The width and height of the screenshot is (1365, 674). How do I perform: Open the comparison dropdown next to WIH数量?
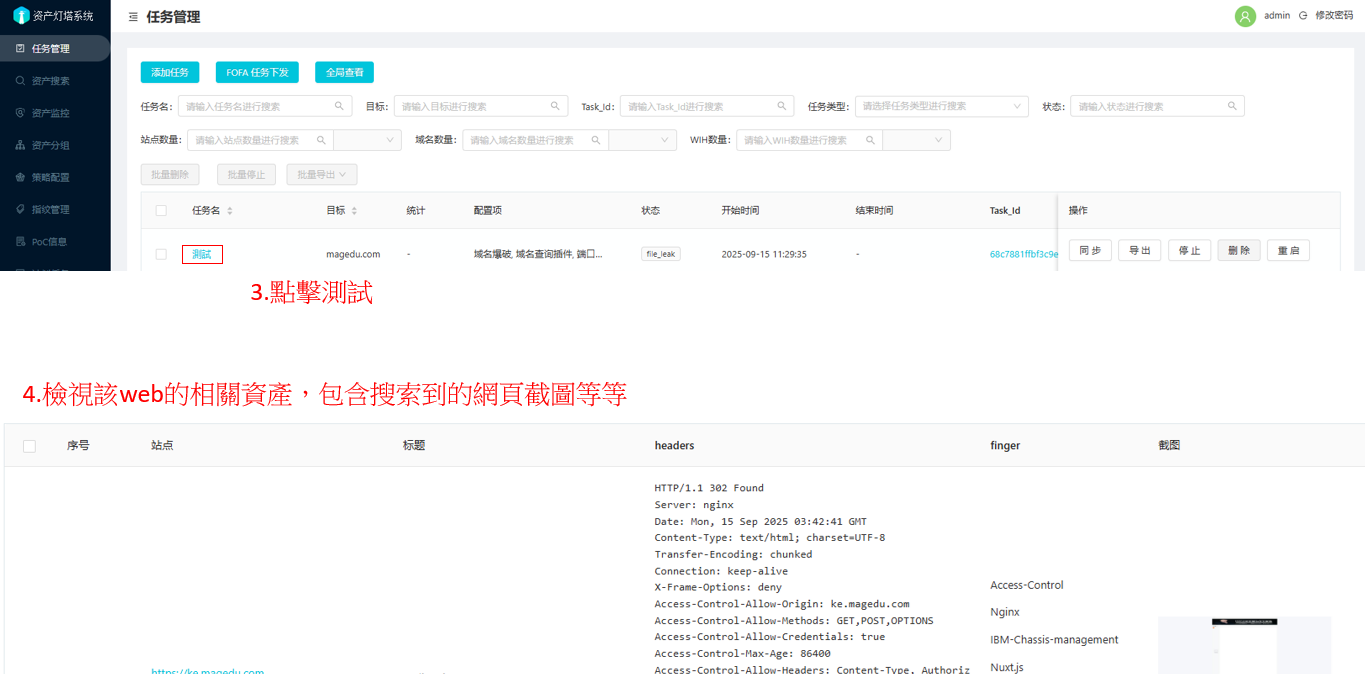click(x=916, y=140)
